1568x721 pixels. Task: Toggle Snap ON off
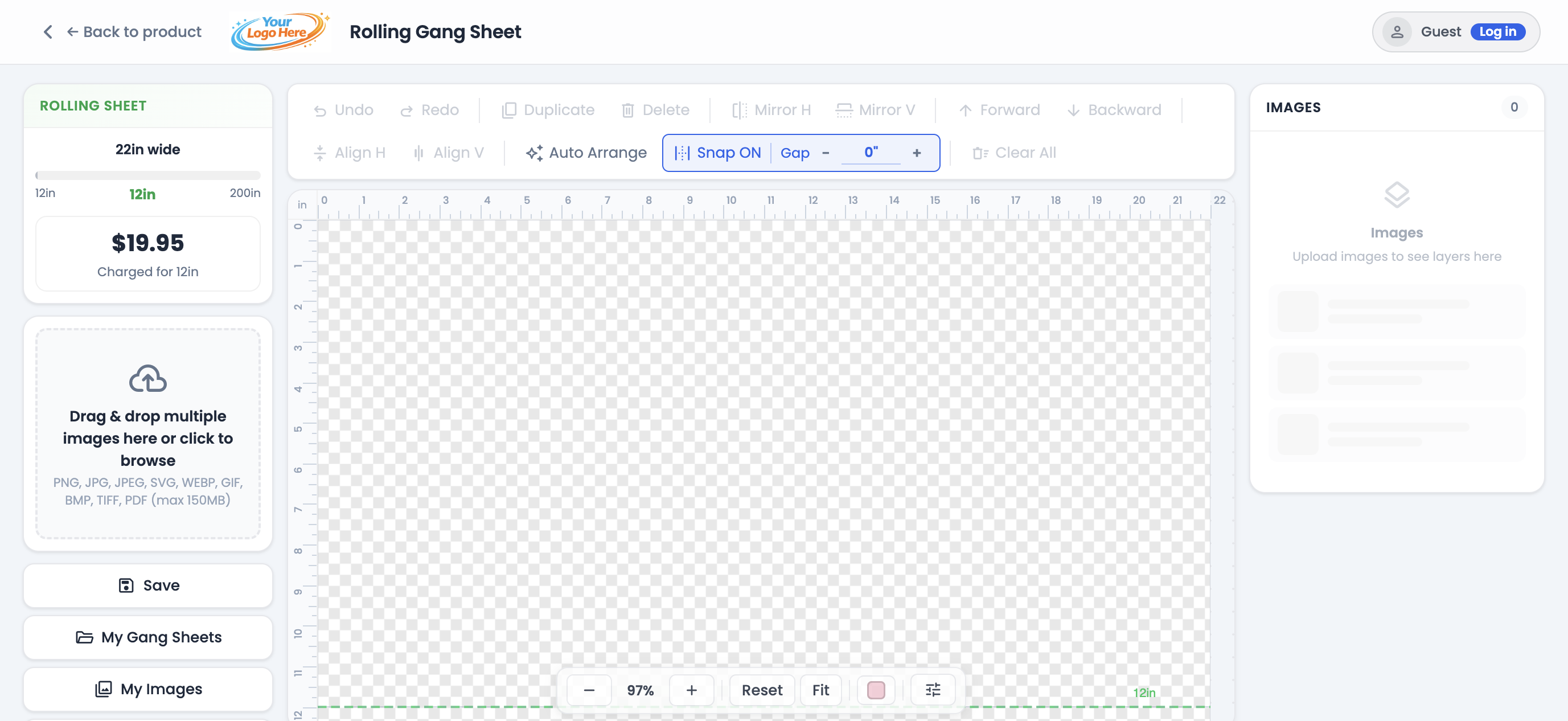point(717,153)
